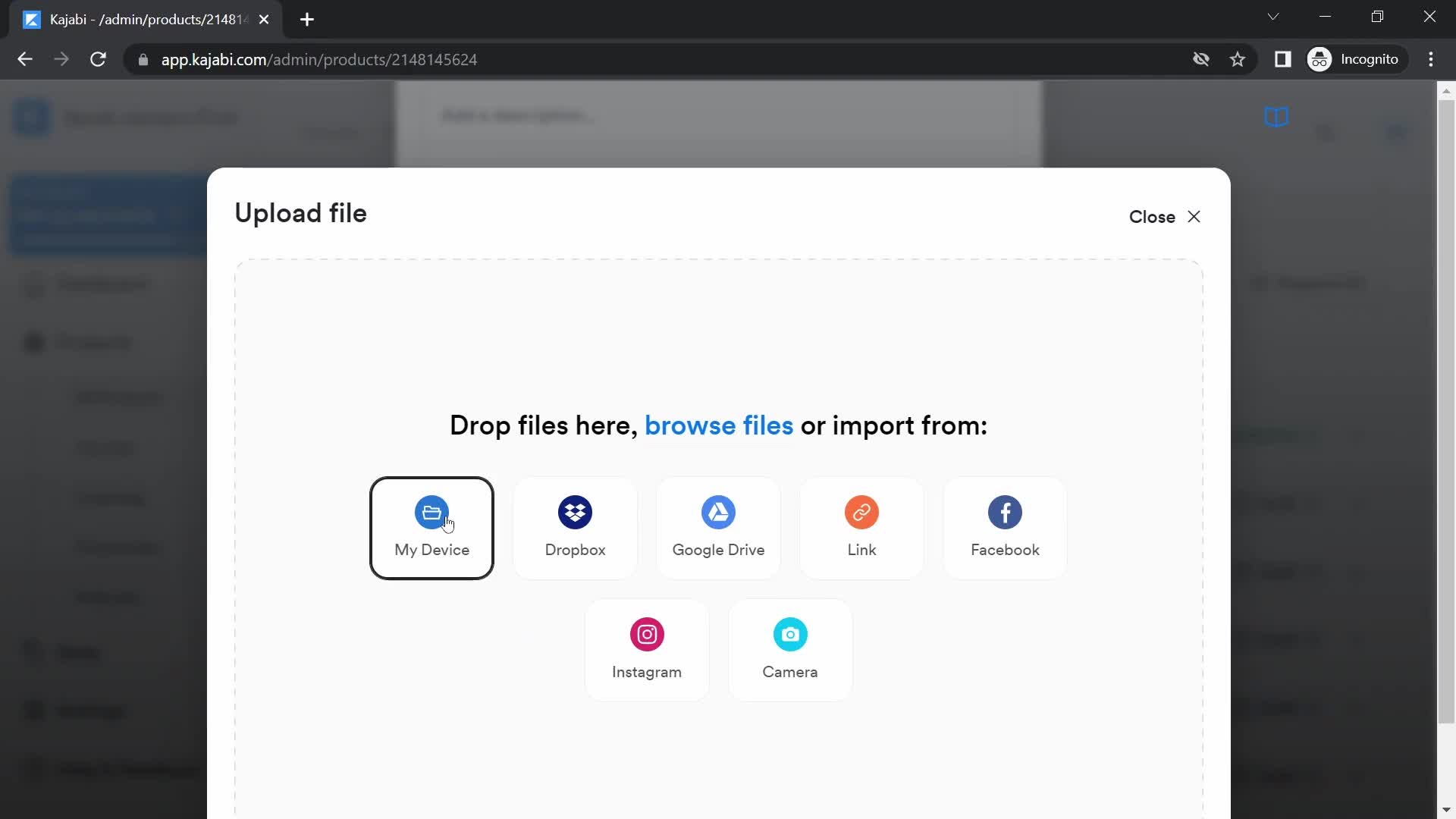Choose My Device as the upload source

[431, 528]
